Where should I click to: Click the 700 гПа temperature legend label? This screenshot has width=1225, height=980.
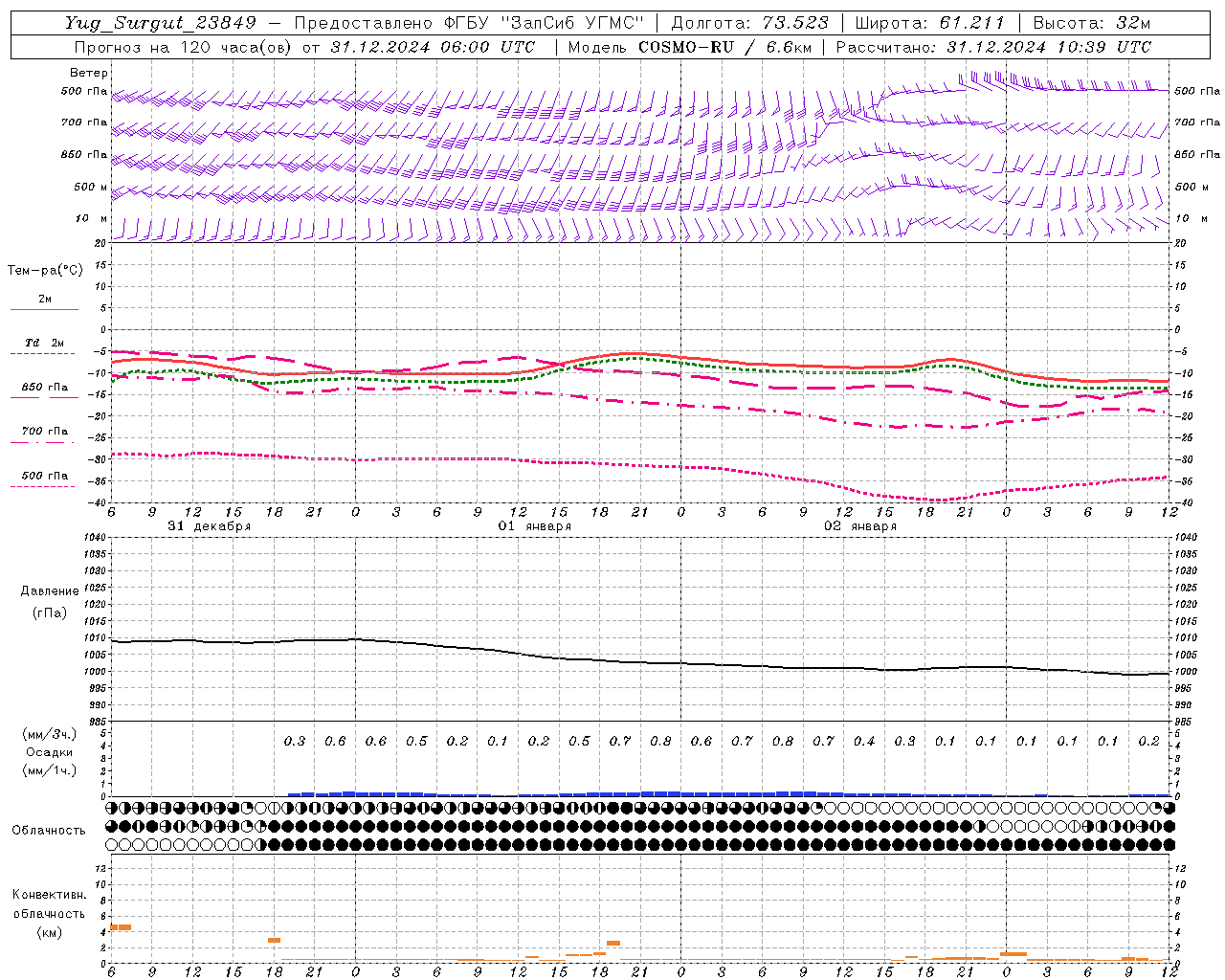(45, 431)
